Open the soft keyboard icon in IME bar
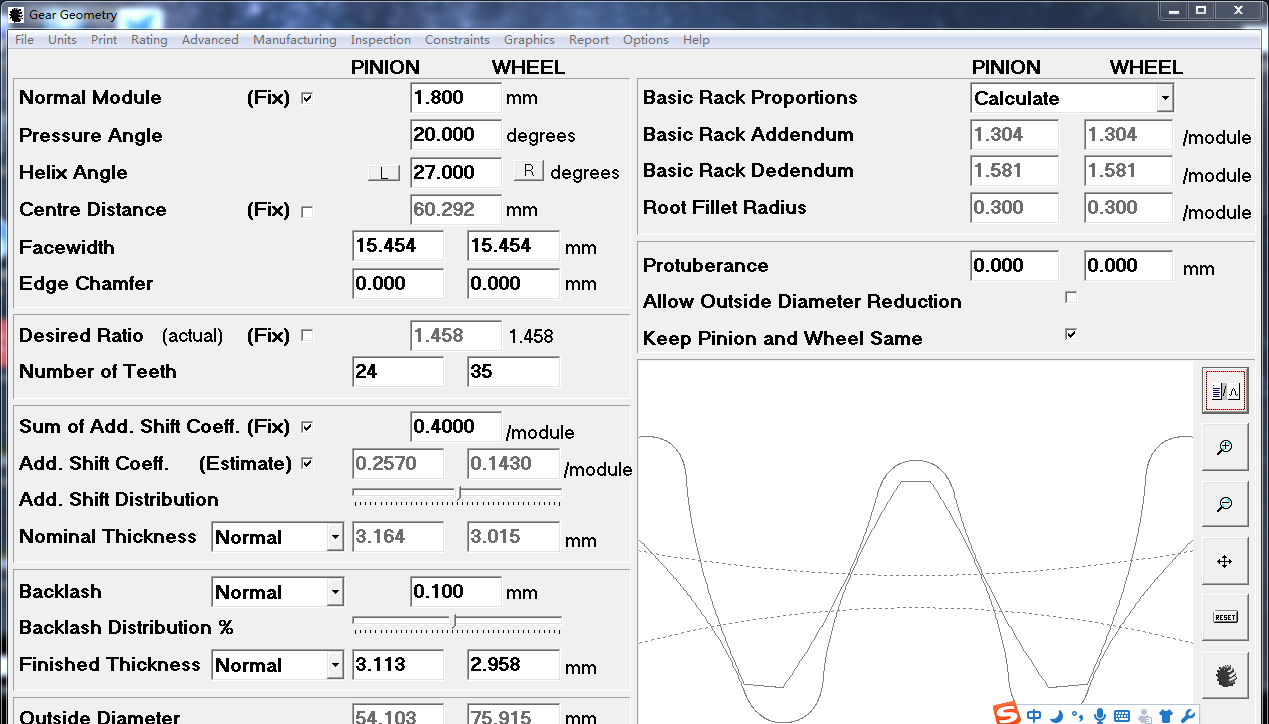The width and height of the screenshot is (1269, 724). (1121, 715)
